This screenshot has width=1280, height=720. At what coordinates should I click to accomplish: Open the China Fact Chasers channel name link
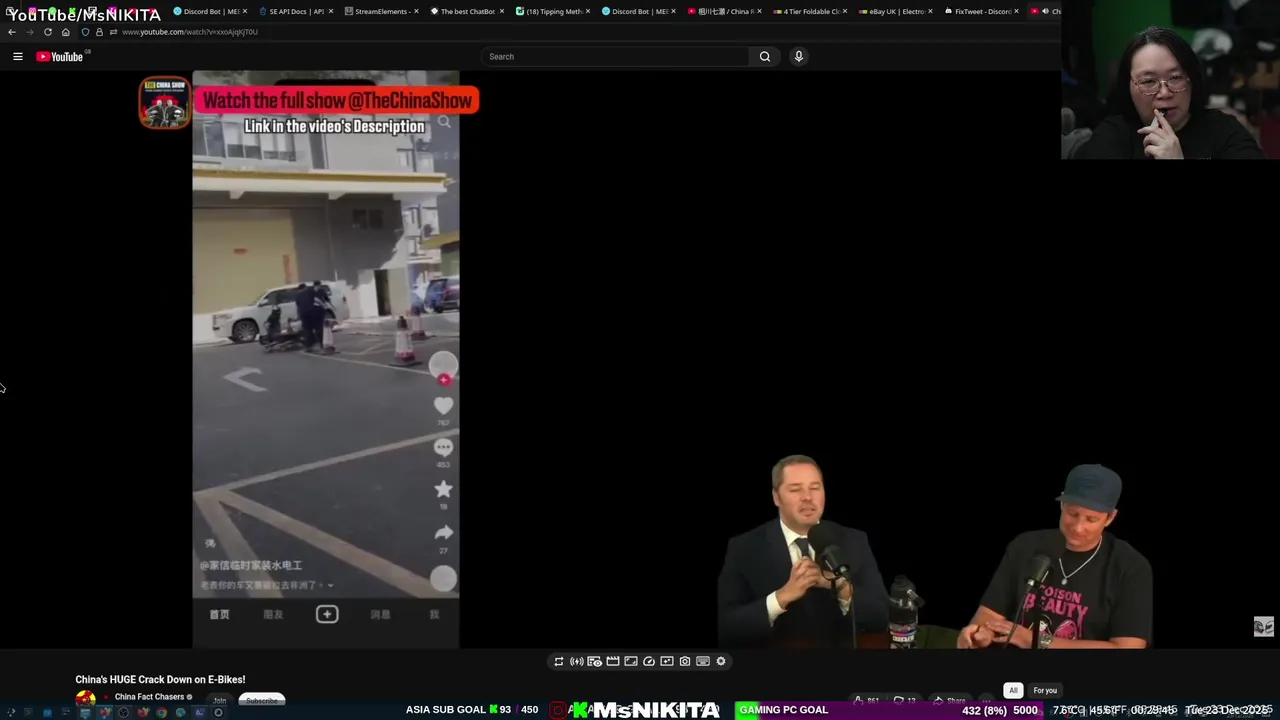pos(149,697)
